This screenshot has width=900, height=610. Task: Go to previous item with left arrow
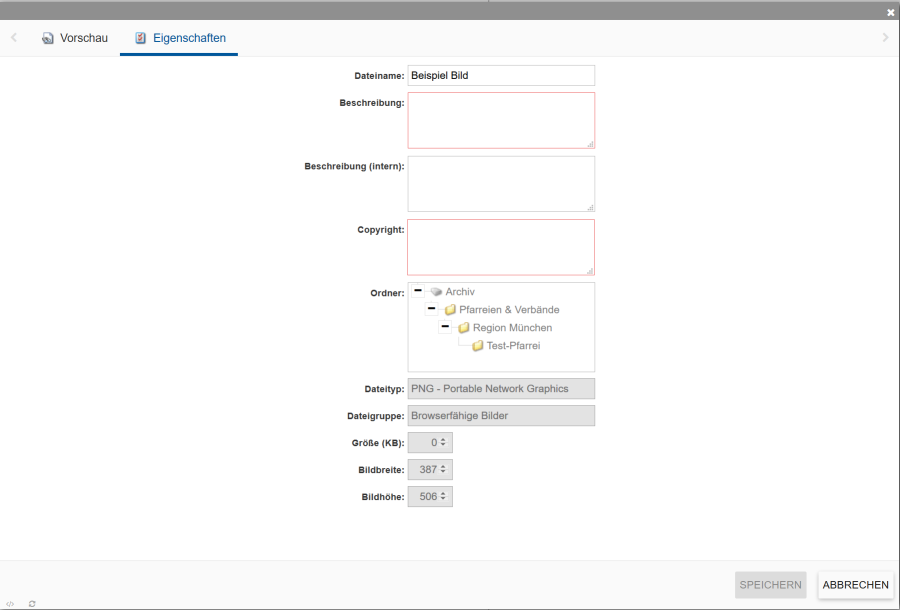14,38
